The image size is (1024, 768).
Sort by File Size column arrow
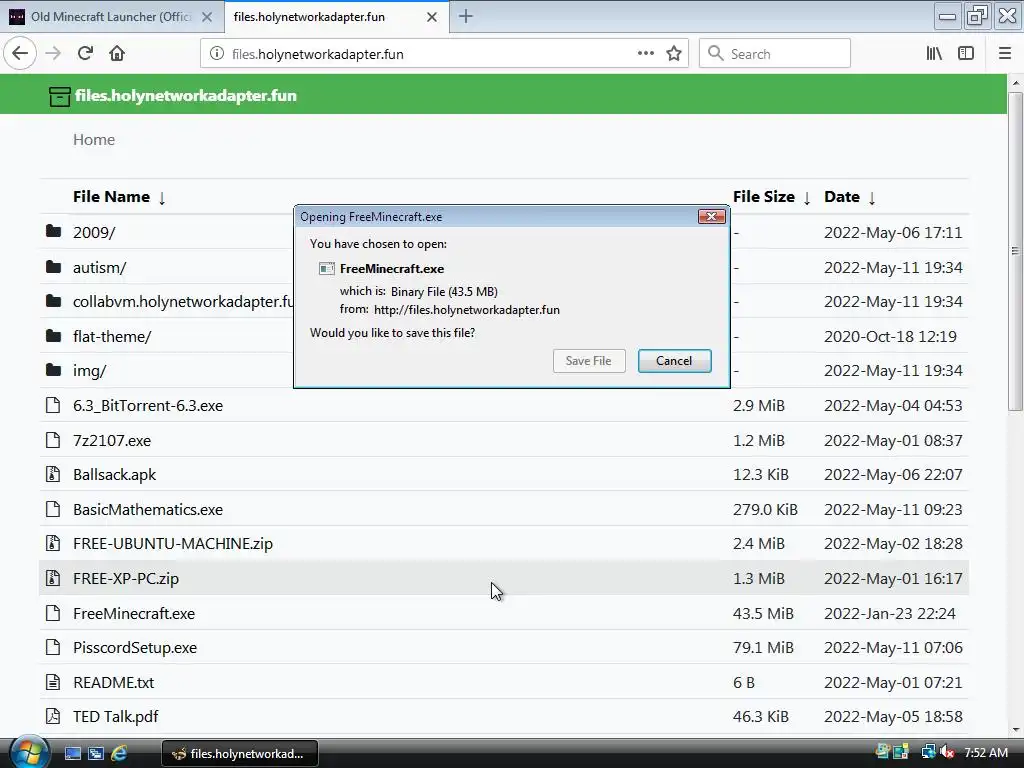click(x=807, y=198)
